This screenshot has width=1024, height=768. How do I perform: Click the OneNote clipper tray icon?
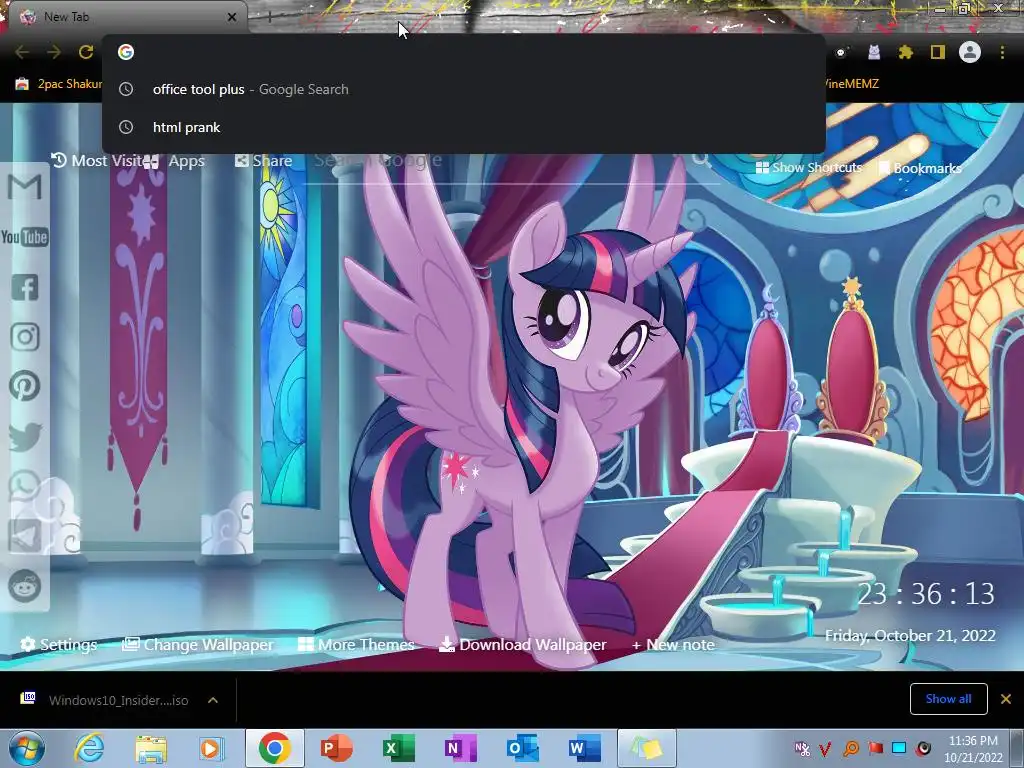point(802,748)
